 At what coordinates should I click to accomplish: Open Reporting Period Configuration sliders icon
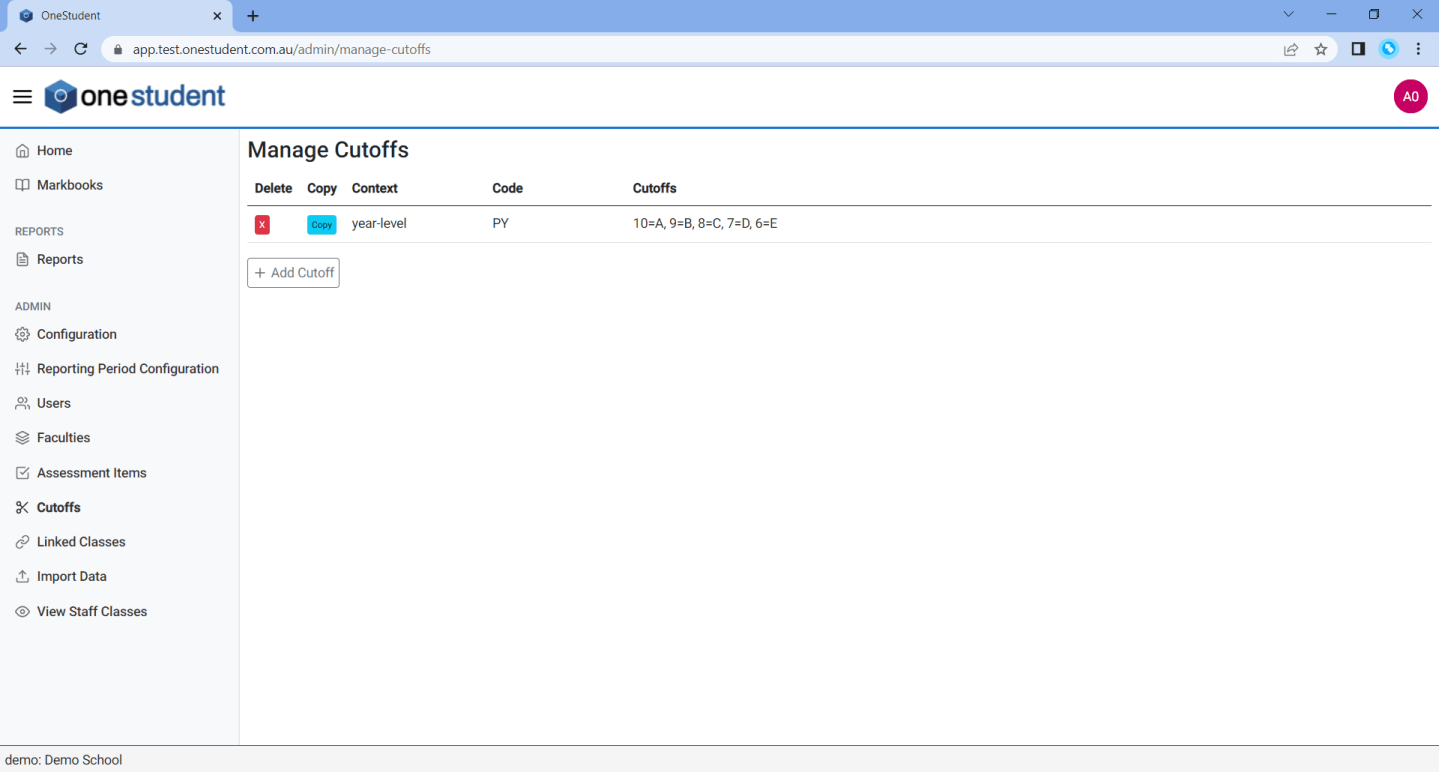[x=22, y=368]
